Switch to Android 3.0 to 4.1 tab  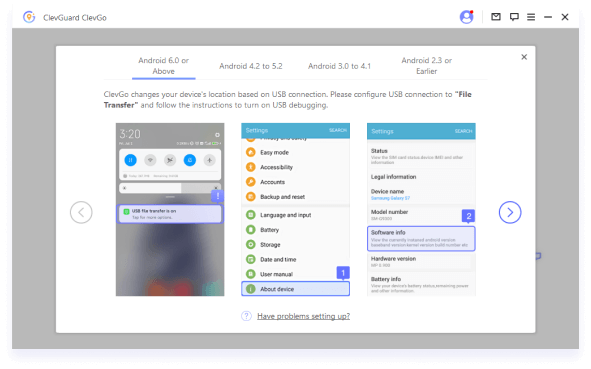tap(339, 66)
